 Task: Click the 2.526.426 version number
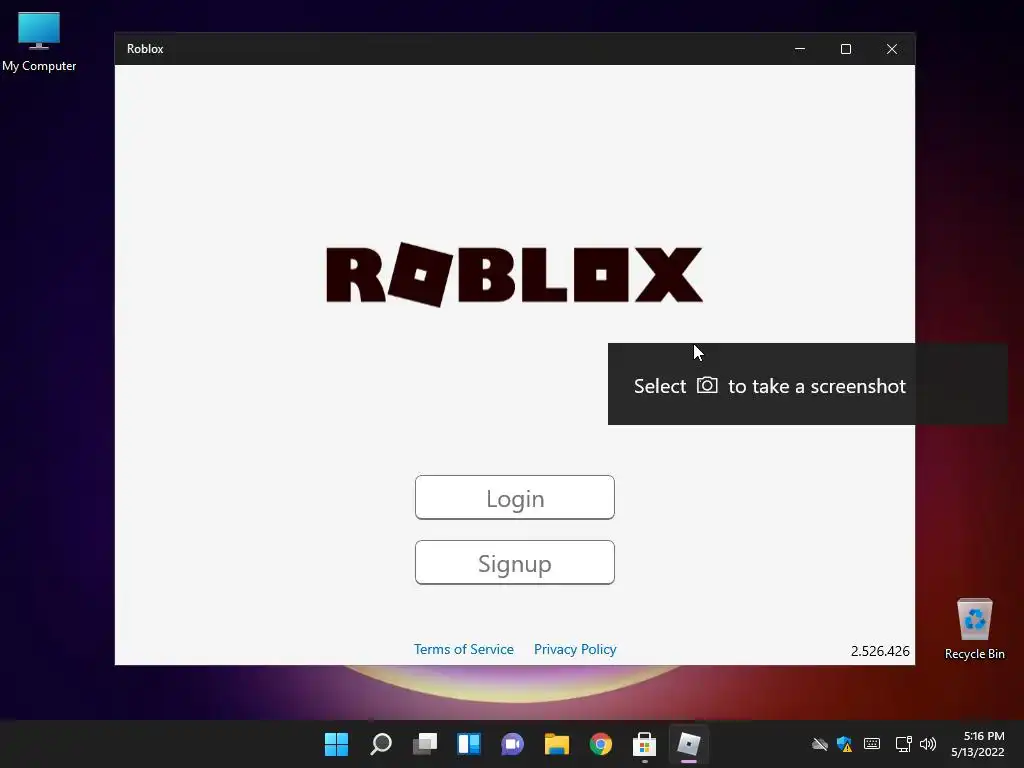(x=880, y=651)
